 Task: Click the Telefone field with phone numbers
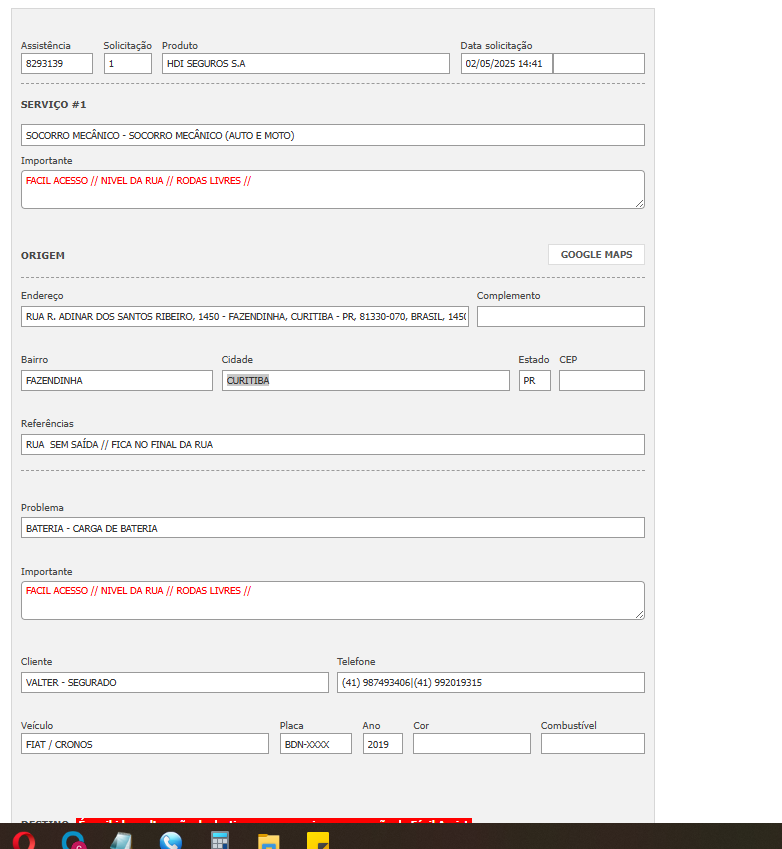(x=490, y=683)
